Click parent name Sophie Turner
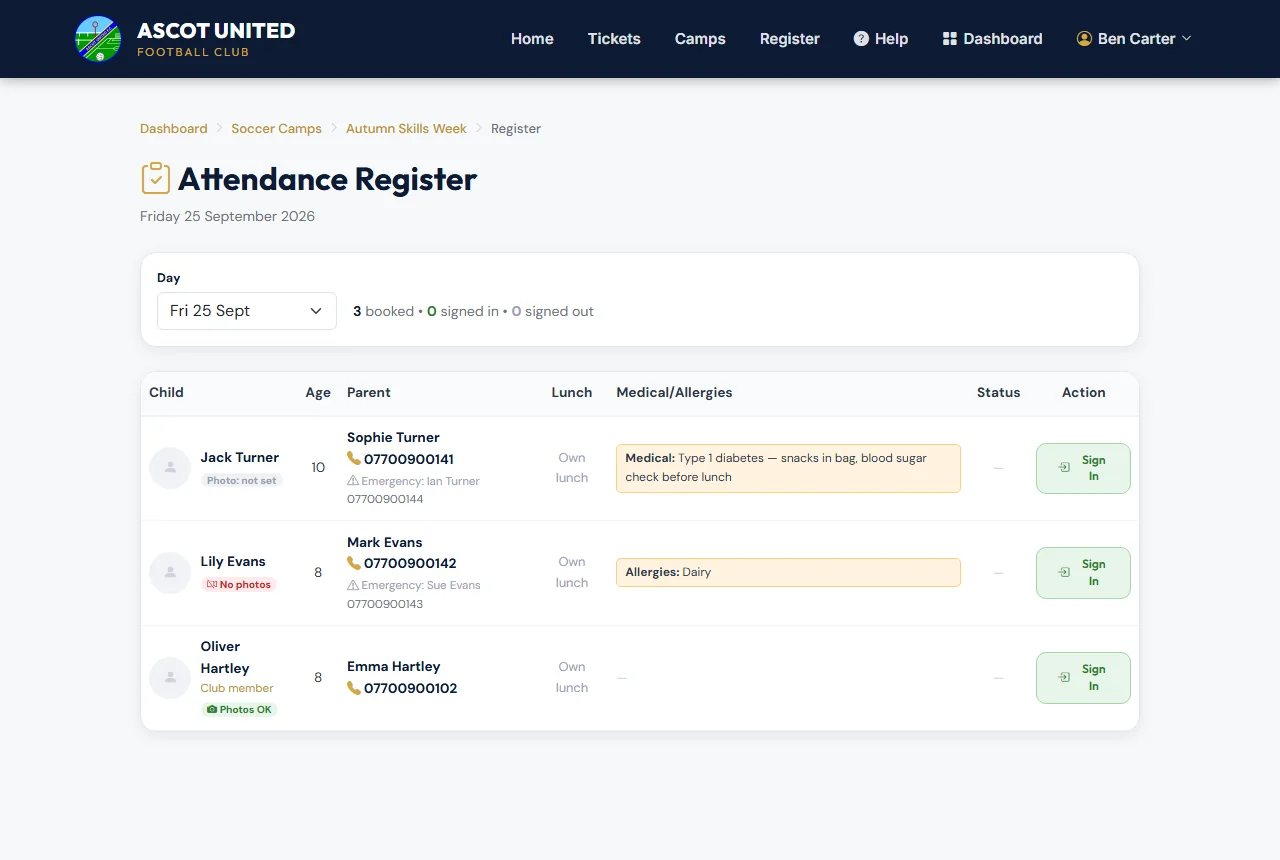 (x=393, y=437)
